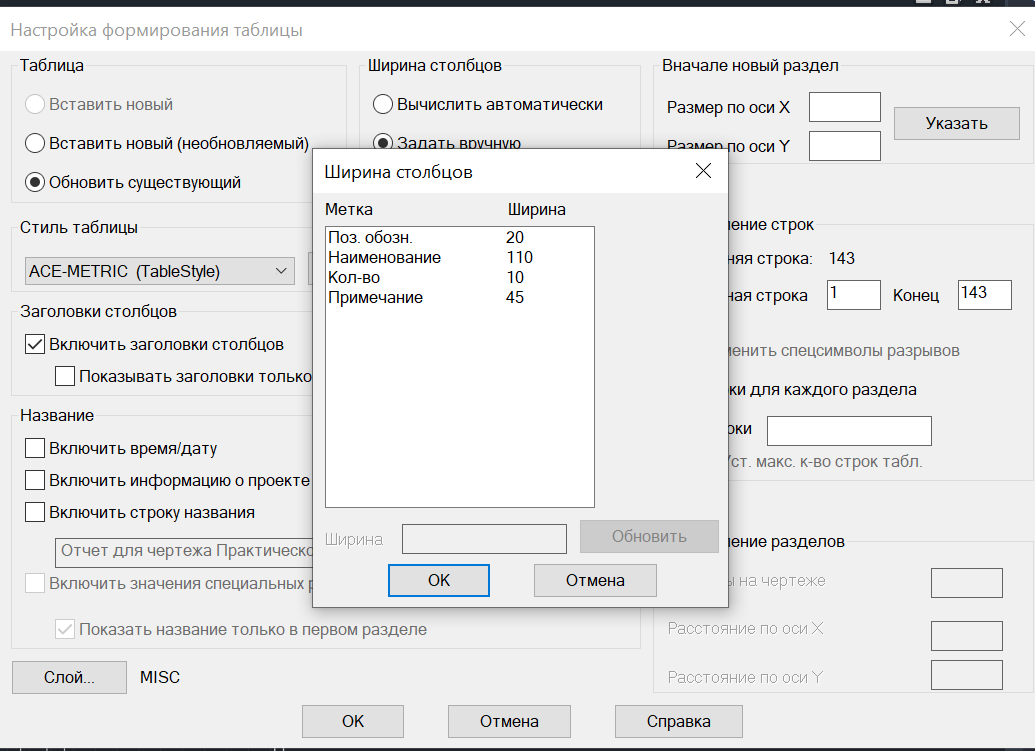
Task: Toggle 'Включить заголовки столбцов' checkbox
Action: 34,344
